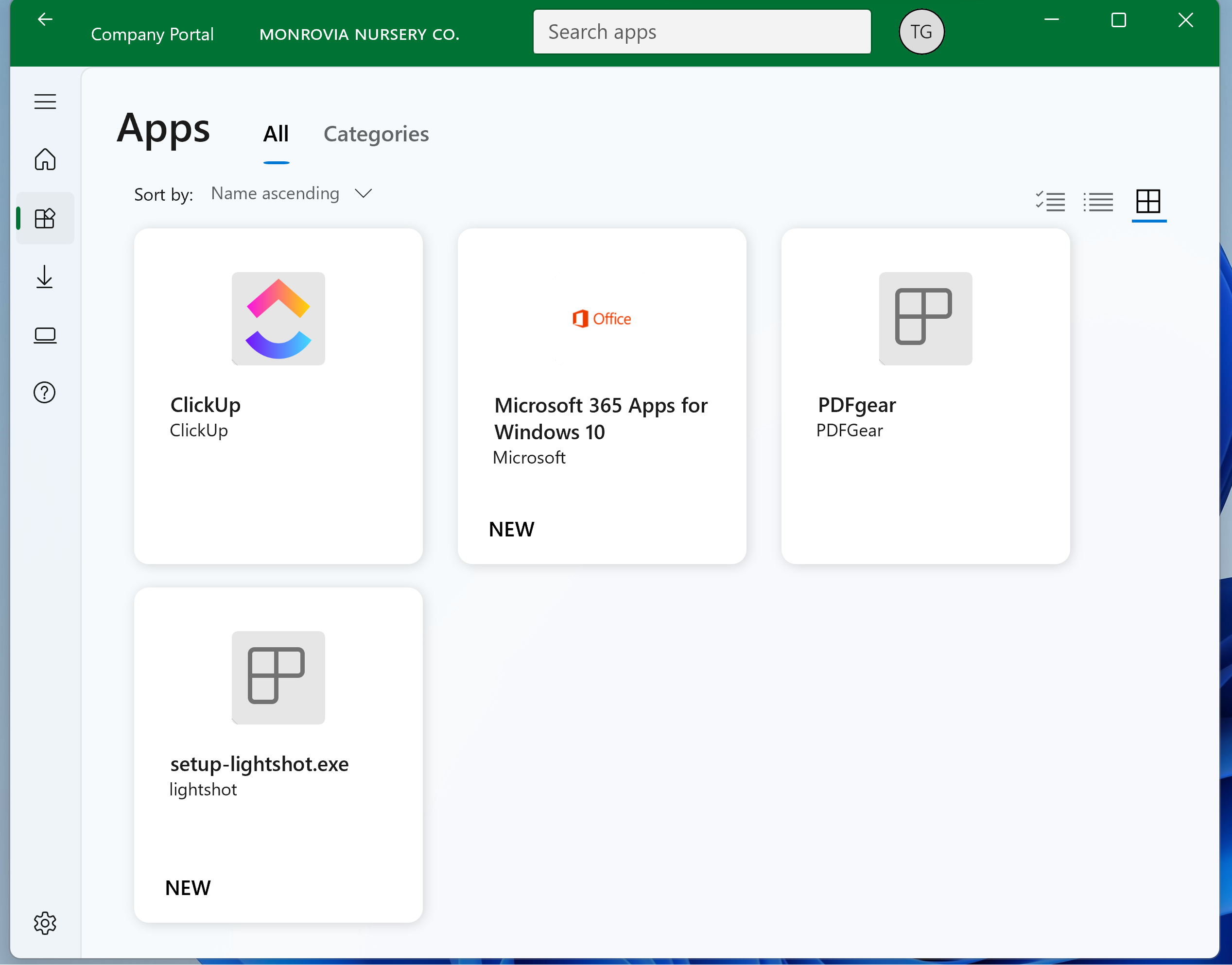1232x965 pixels.
Task: Select the Apps sidebar icon
Action: 45,218
